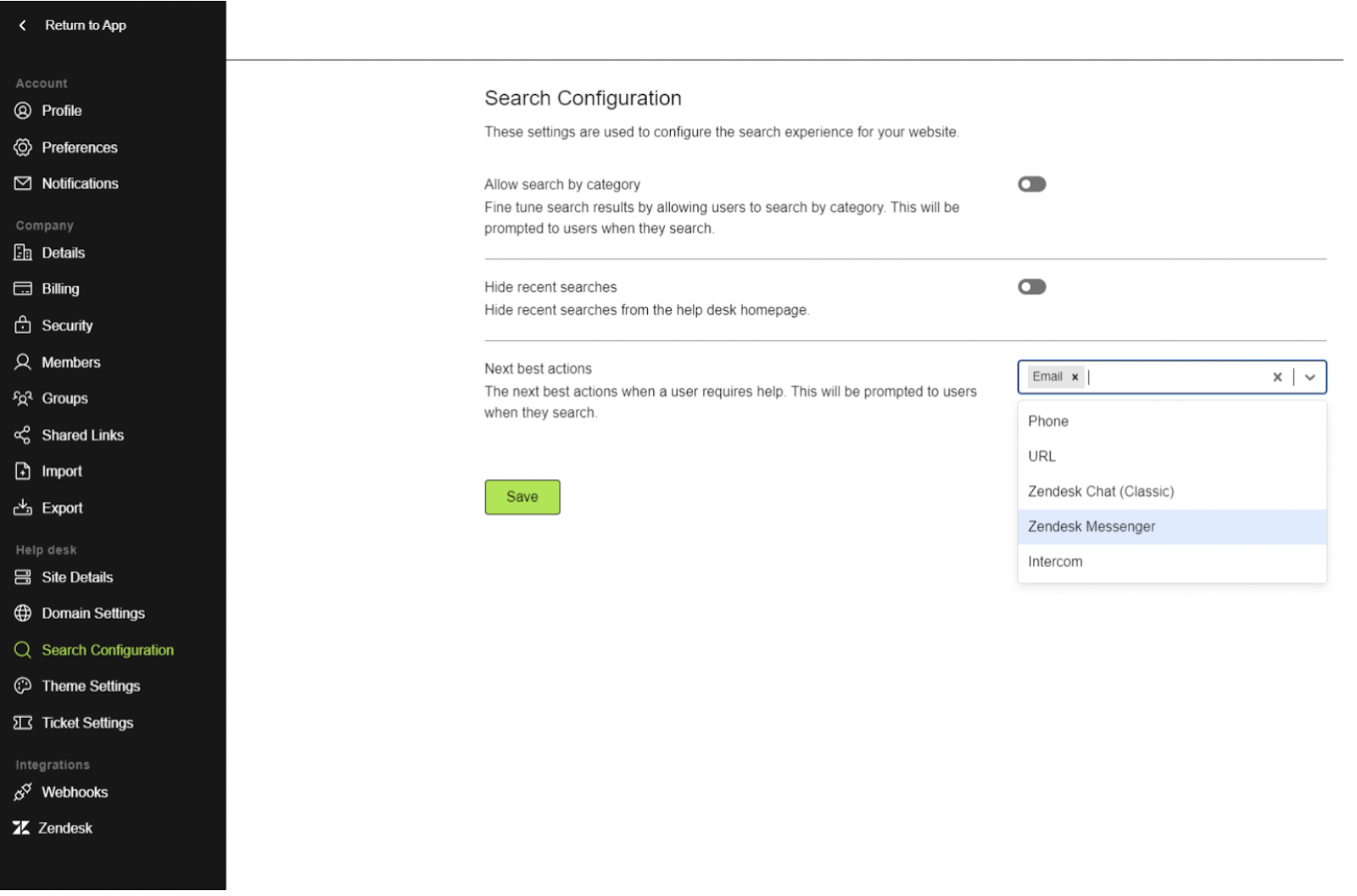Go to Members page
Viewport: 1357px width, 896px height.
(x=71, y=363)
